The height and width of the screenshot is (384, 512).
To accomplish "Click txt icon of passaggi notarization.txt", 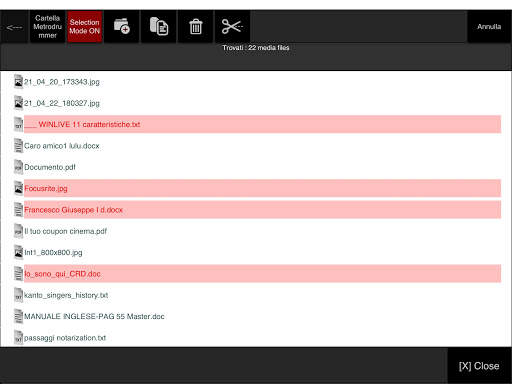I will [x=18, y=338].
